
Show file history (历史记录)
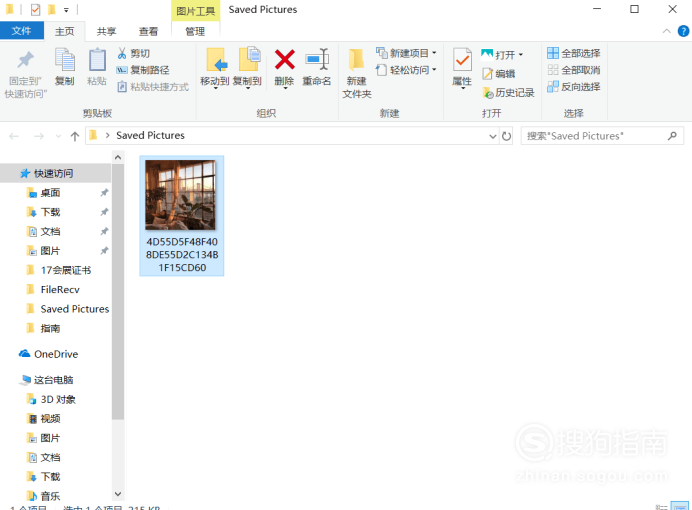(508, 93)
